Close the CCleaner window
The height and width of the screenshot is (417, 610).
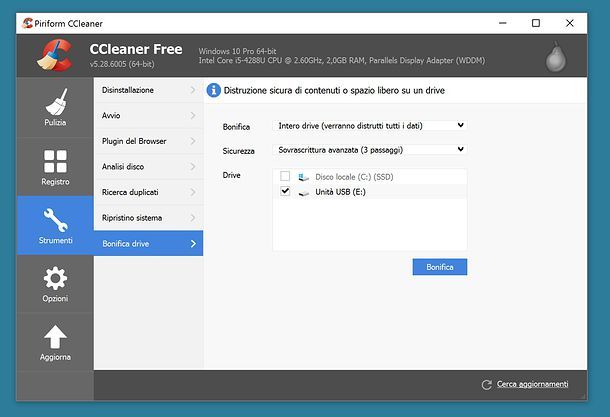[x=570, y=23]
